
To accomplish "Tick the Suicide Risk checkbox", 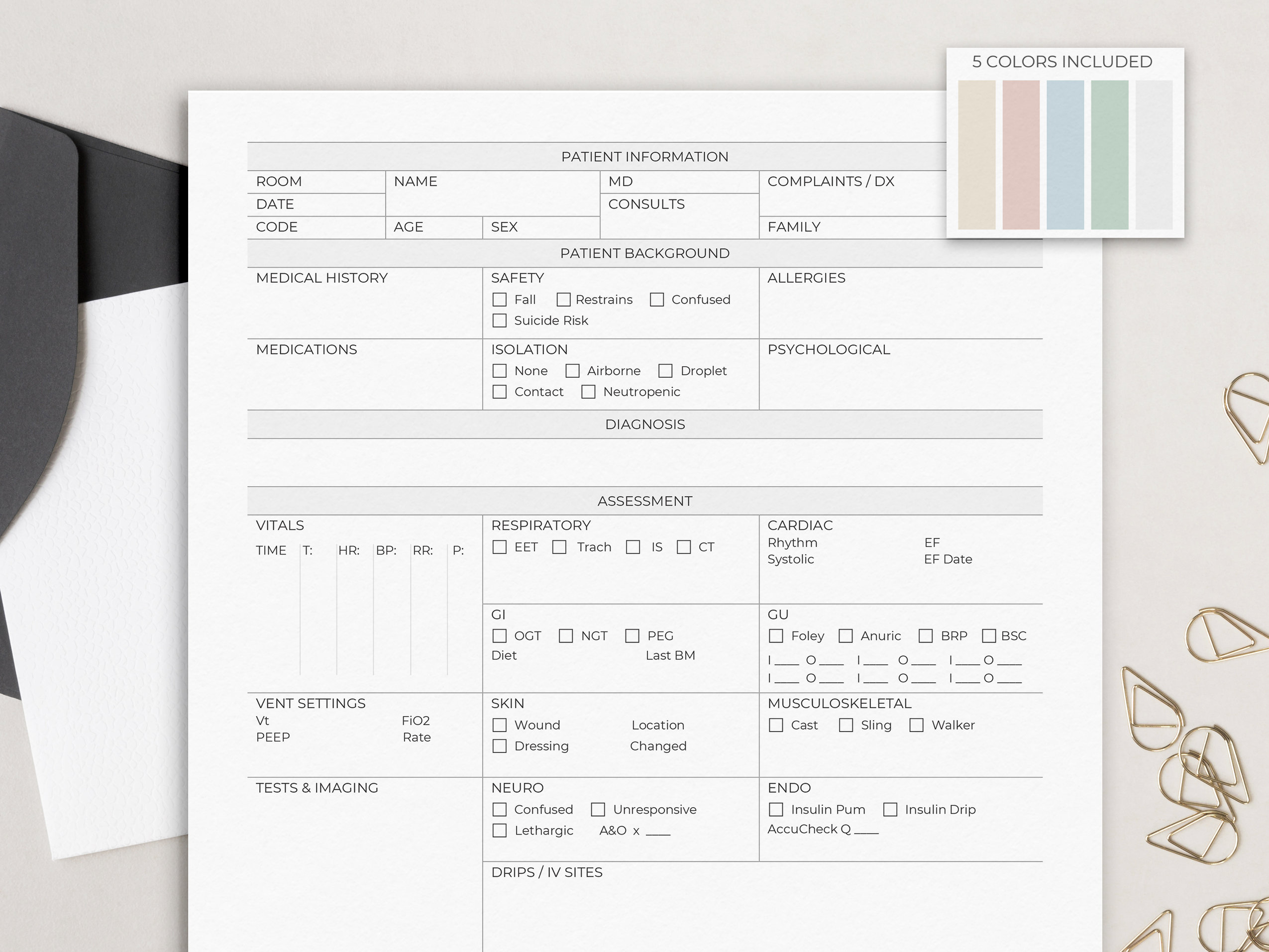I will coord(500,320).
